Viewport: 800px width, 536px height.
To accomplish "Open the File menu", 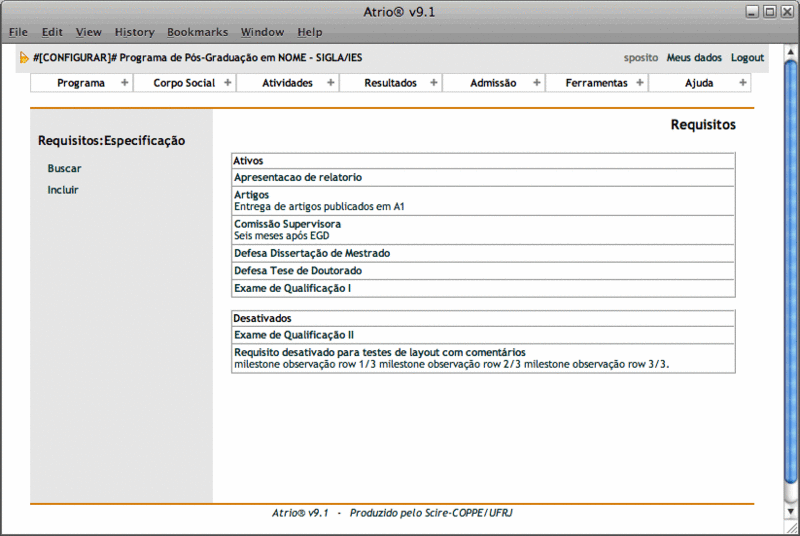I will [x=18, y=32].
